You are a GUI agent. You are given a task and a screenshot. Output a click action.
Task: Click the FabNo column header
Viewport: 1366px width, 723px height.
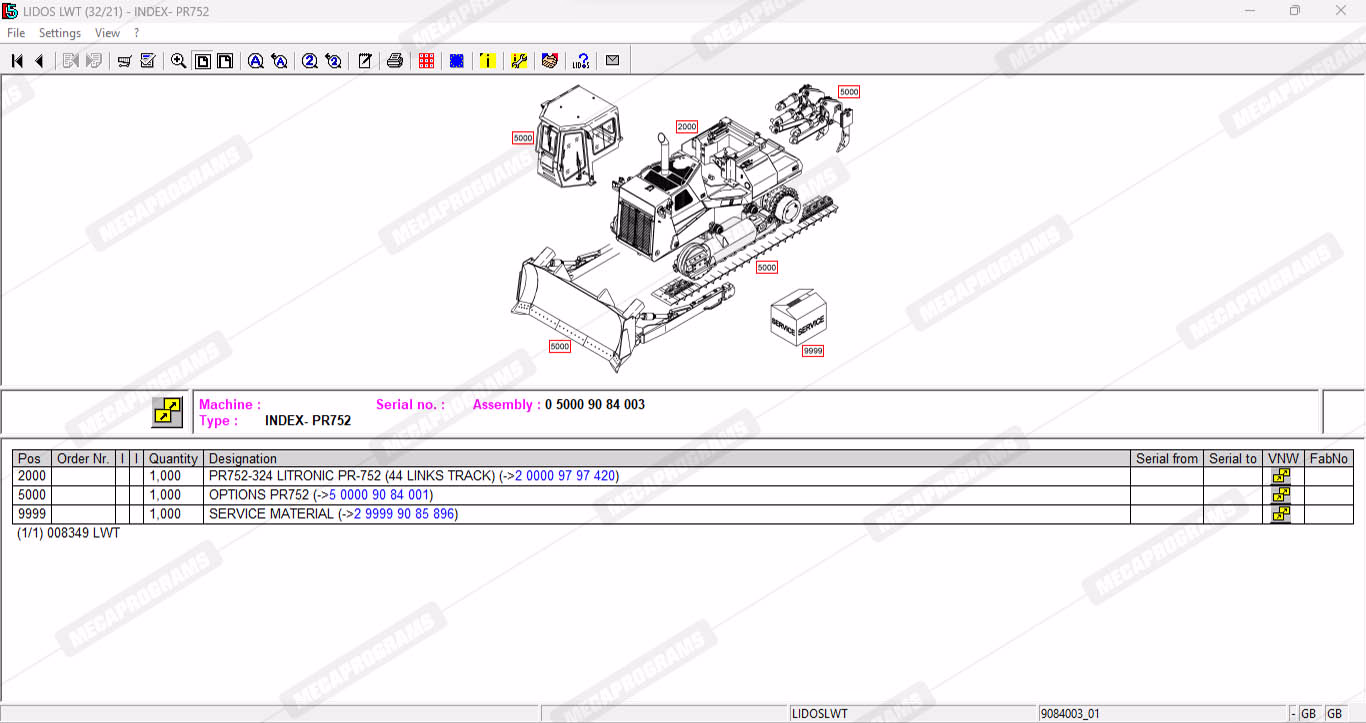[1329, 459]
